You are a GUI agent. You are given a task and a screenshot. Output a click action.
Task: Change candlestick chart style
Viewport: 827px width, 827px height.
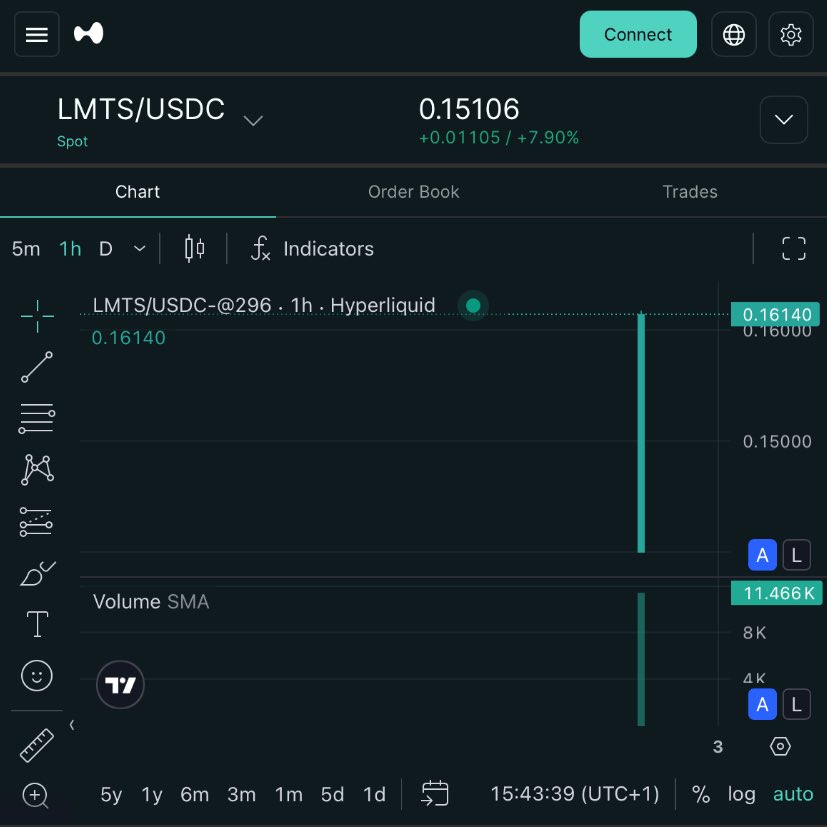click(195, 248)
